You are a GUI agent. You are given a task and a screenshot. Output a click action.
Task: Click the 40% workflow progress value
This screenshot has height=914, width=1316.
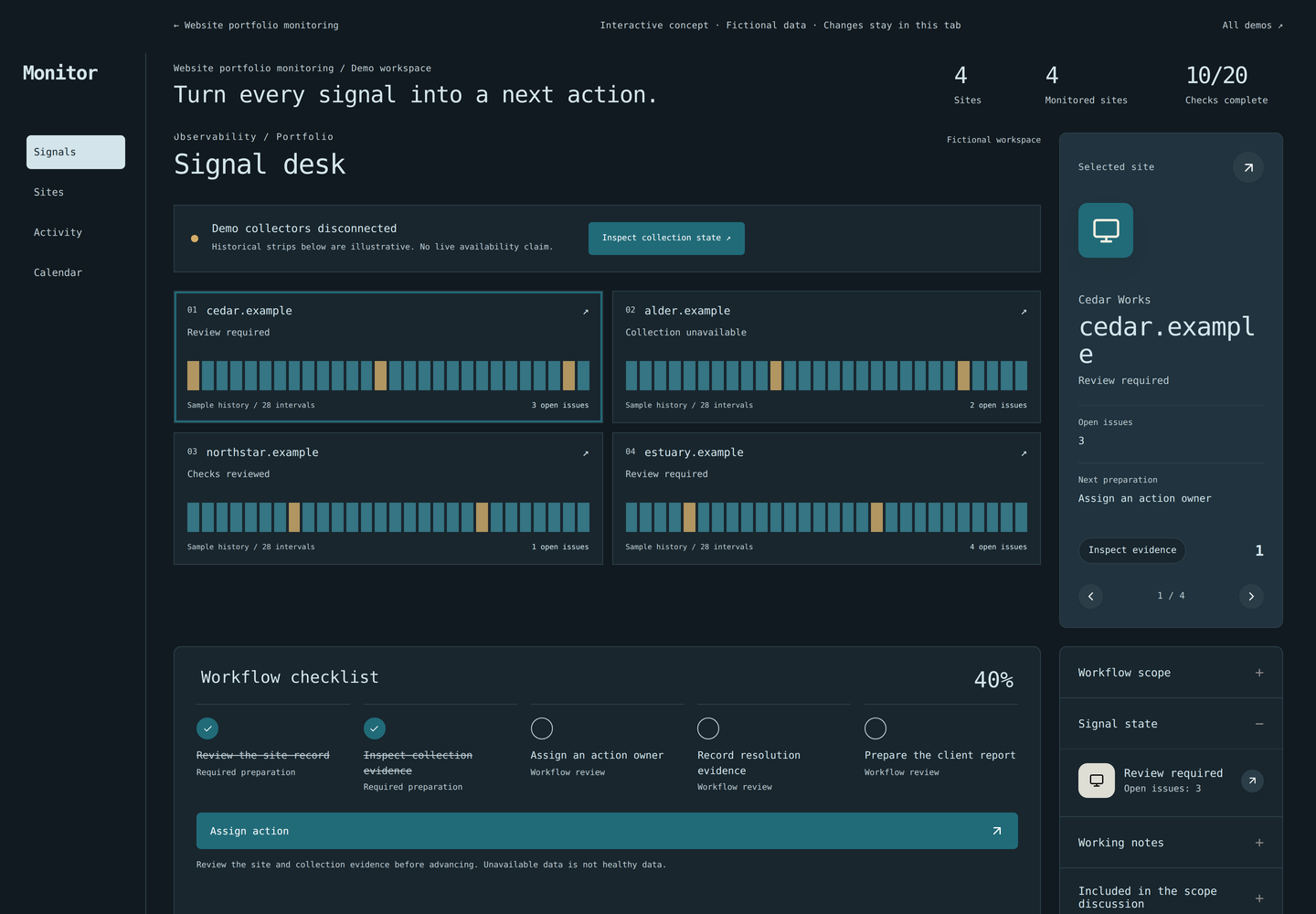pos(994,680)
